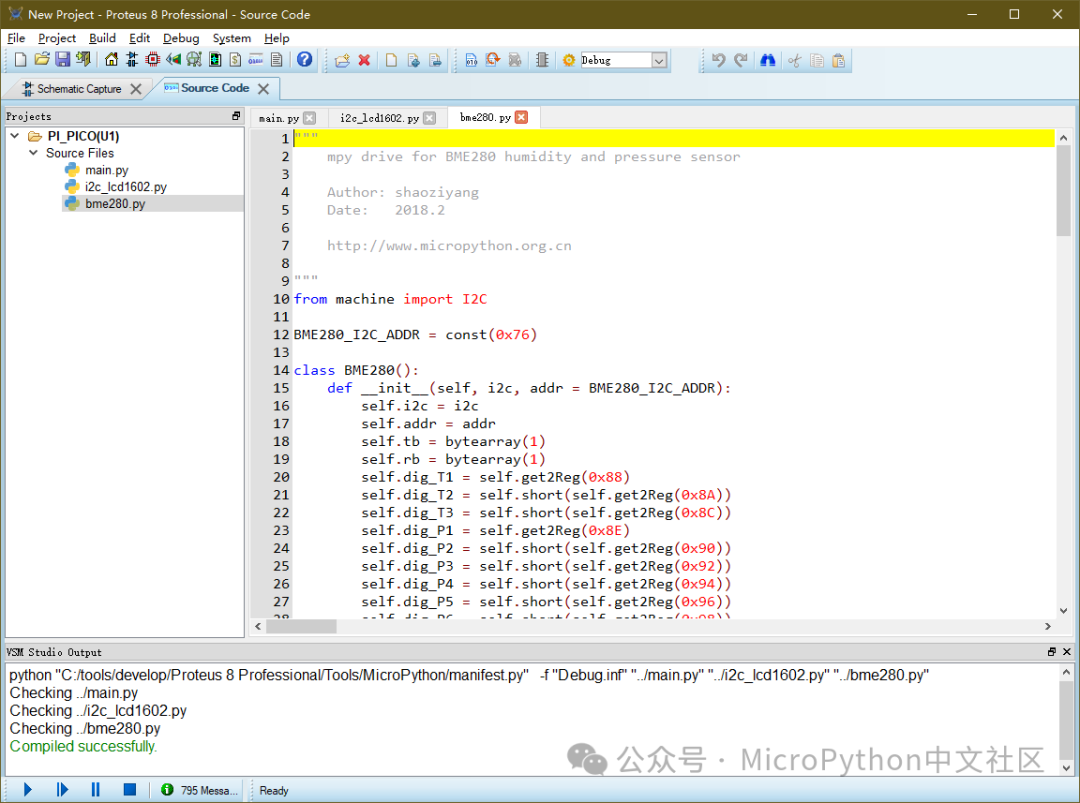Open the 795 Messages log
1080x803 pixels.
(200, 790)
